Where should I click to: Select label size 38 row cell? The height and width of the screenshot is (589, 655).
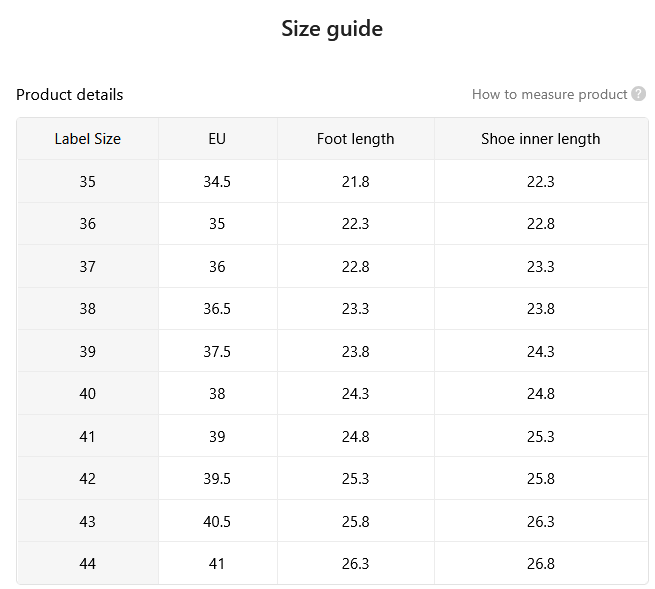88,309
